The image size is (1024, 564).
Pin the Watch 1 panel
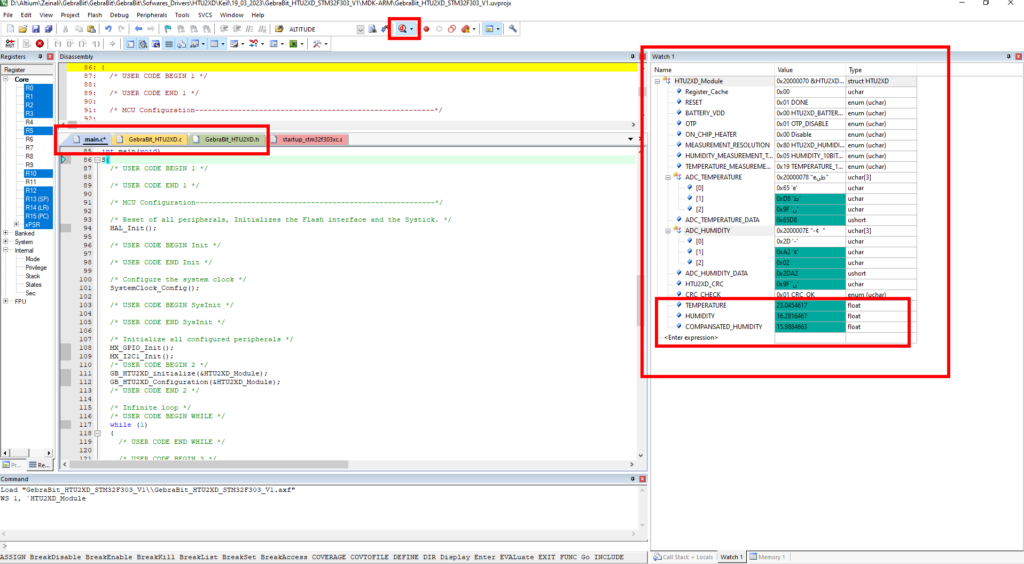coord(1008,57)
